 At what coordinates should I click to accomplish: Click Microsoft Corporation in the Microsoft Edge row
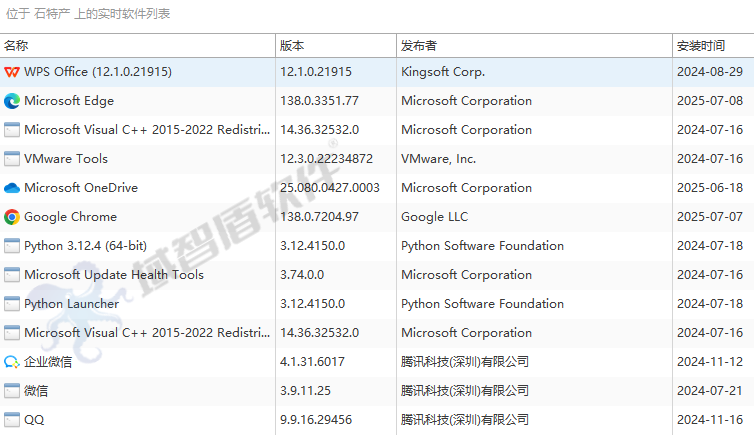click(466, 101)
